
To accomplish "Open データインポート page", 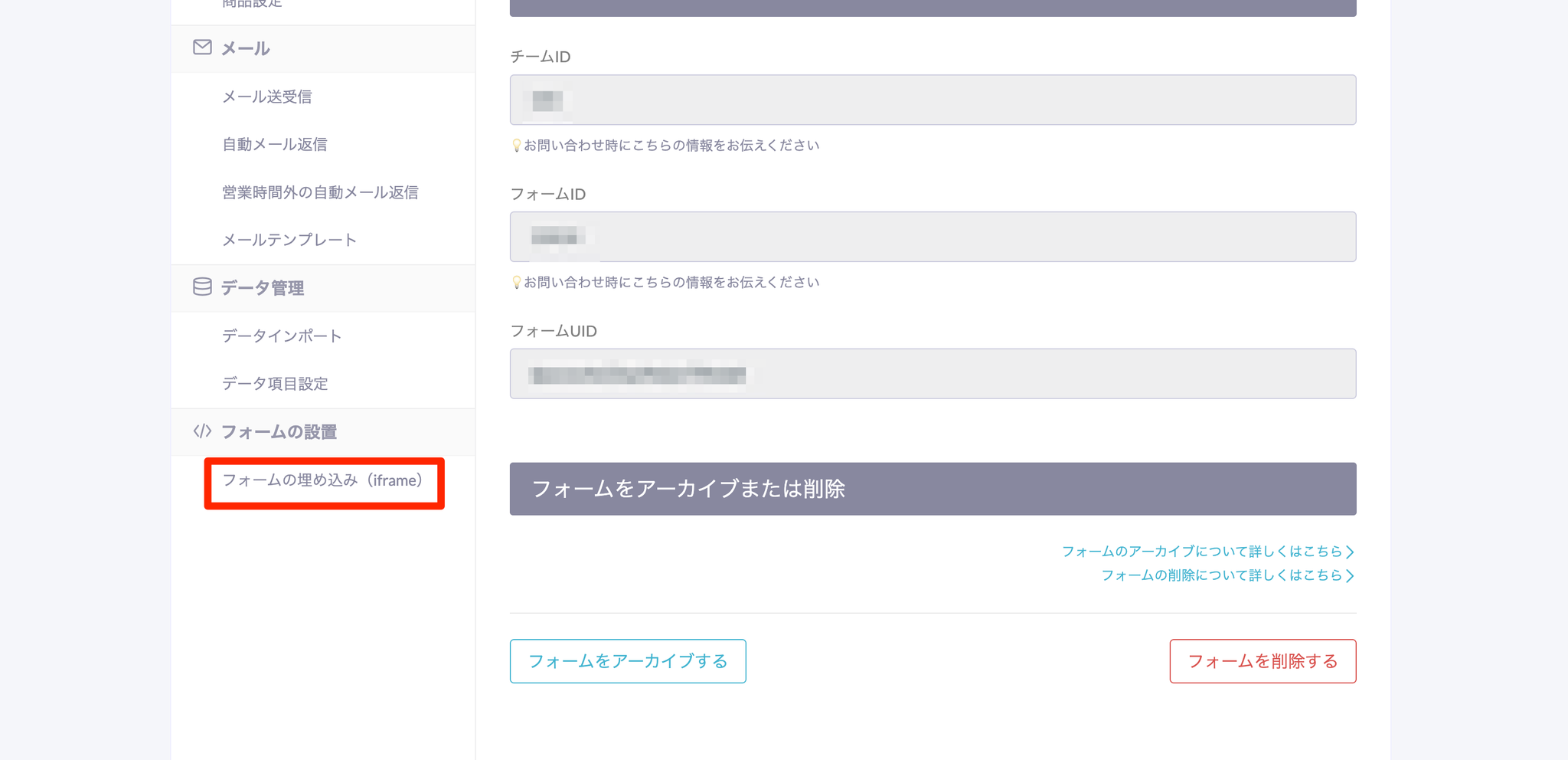I will [282, 336].
